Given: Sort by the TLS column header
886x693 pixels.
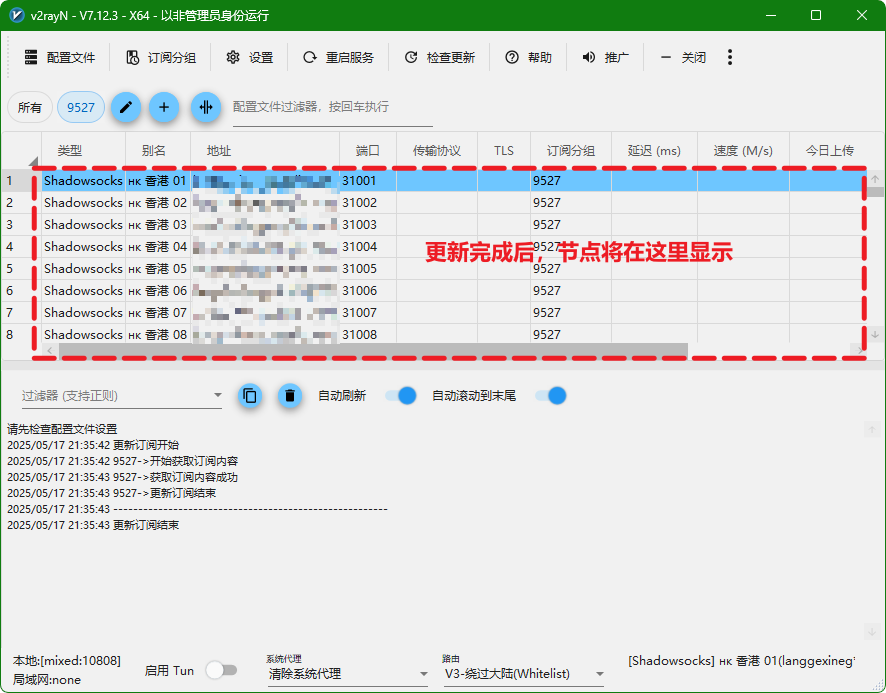Looking at the screenshot, I should point(504,150).
